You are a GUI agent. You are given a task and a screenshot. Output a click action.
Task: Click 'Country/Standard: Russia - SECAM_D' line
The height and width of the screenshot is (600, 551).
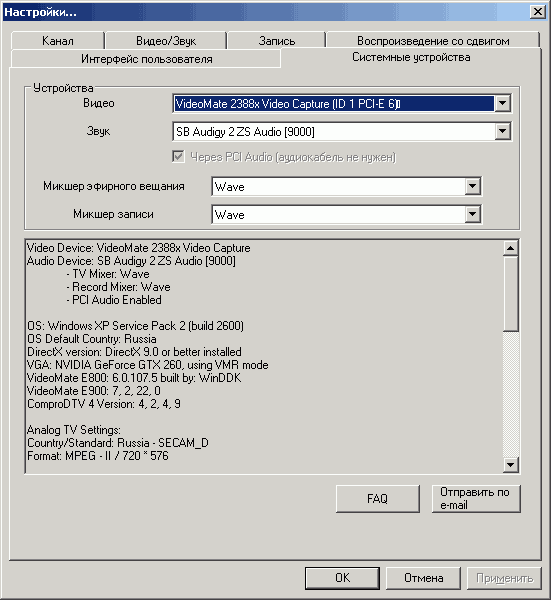tap(118, 443)
